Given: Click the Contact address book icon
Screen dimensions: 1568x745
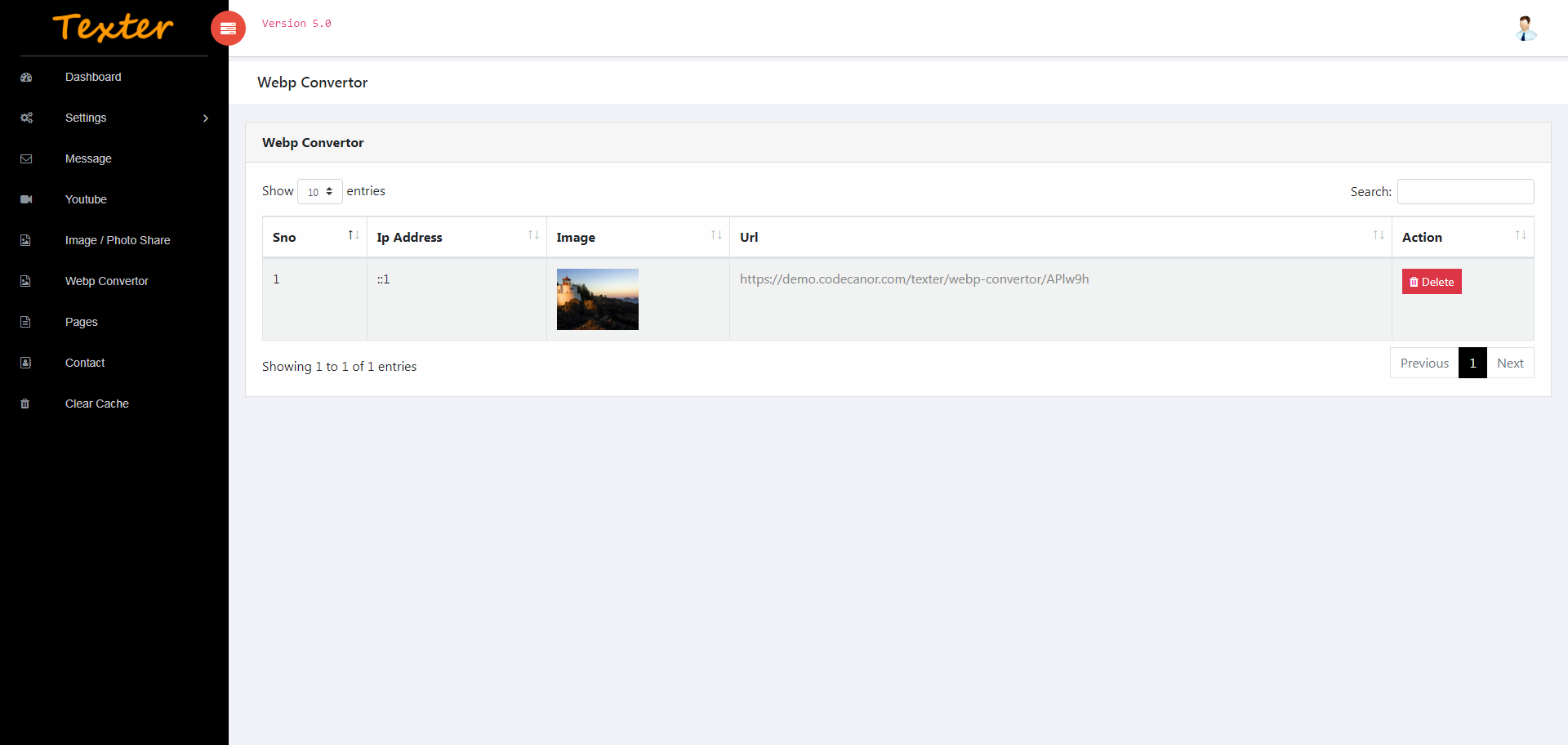Looking at the screenshot, I should tap(25, 364).
